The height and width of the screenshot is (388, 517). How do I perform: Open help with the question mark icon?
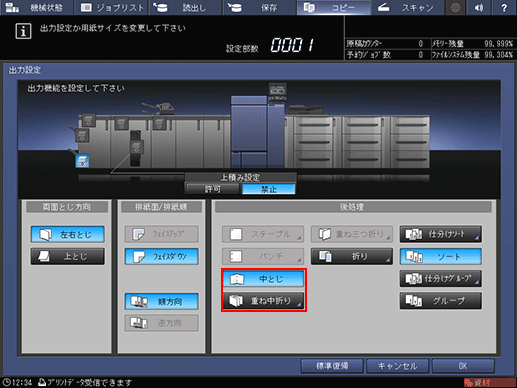pyautogui.click(x=504, y=7)
